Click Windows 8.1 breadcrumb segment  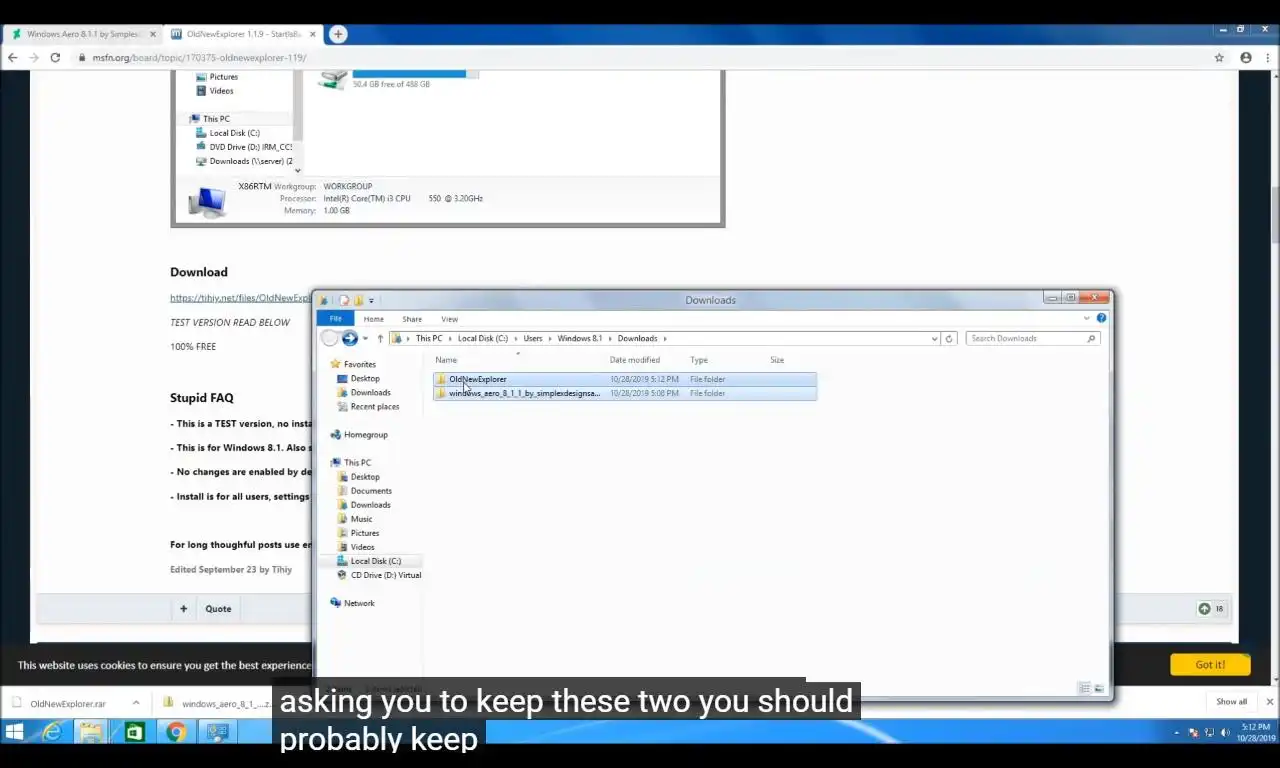click(580, 338)
